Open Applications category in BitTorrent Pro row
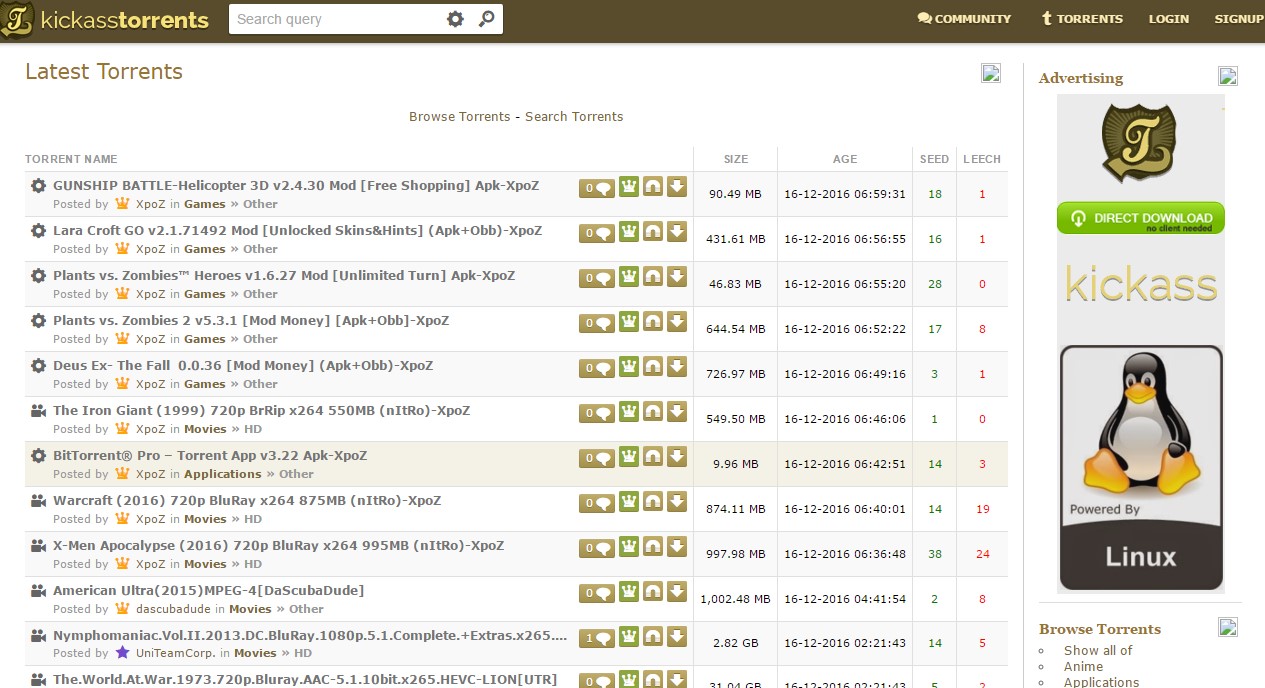1265x688 pixels. coord(222,474)
